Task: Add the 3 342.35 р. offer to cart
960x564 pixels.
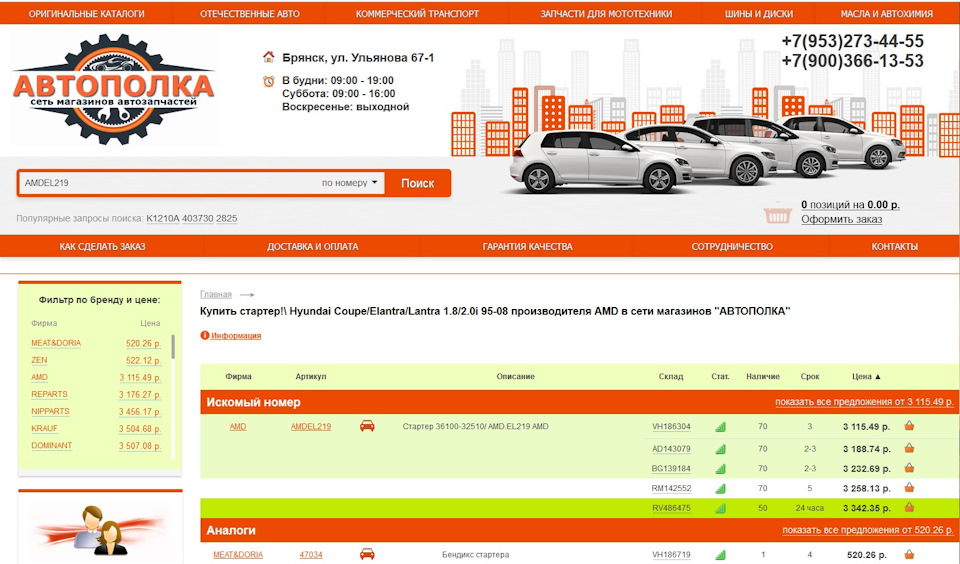Action: tap(909, 507)
